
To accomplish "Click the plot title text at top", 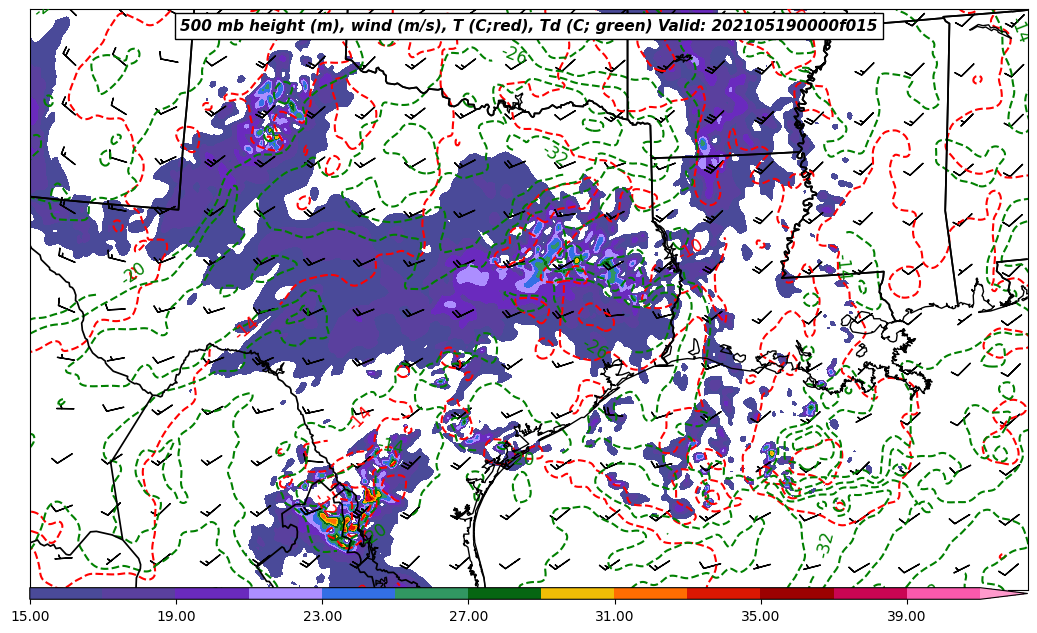I will pos(528,26).
